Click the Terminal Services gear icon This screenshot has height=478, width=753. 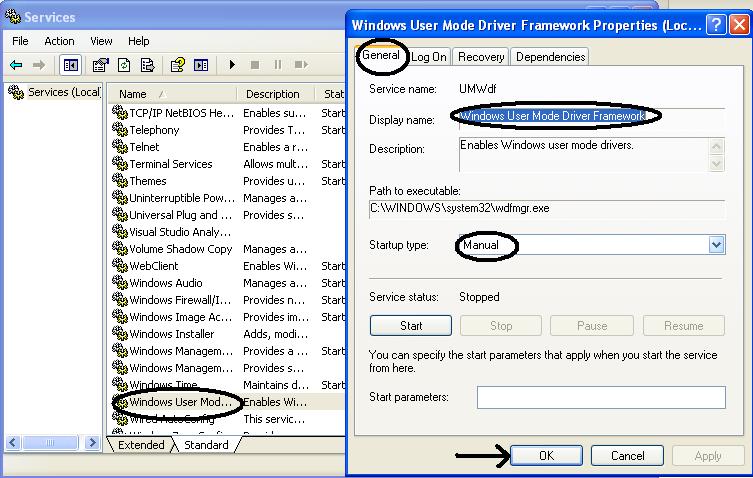point(120,163)
